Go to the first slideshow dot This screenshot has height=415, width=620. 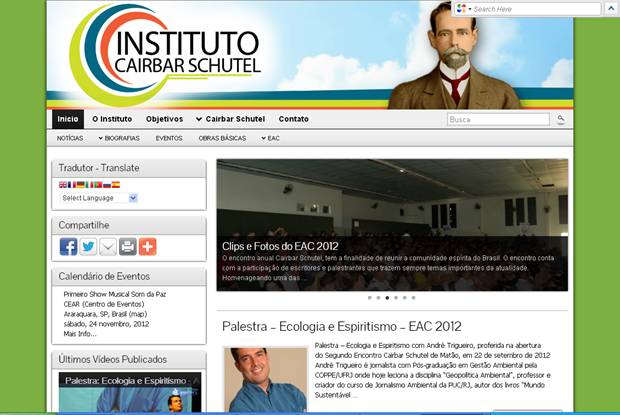(x=370, y=298)
